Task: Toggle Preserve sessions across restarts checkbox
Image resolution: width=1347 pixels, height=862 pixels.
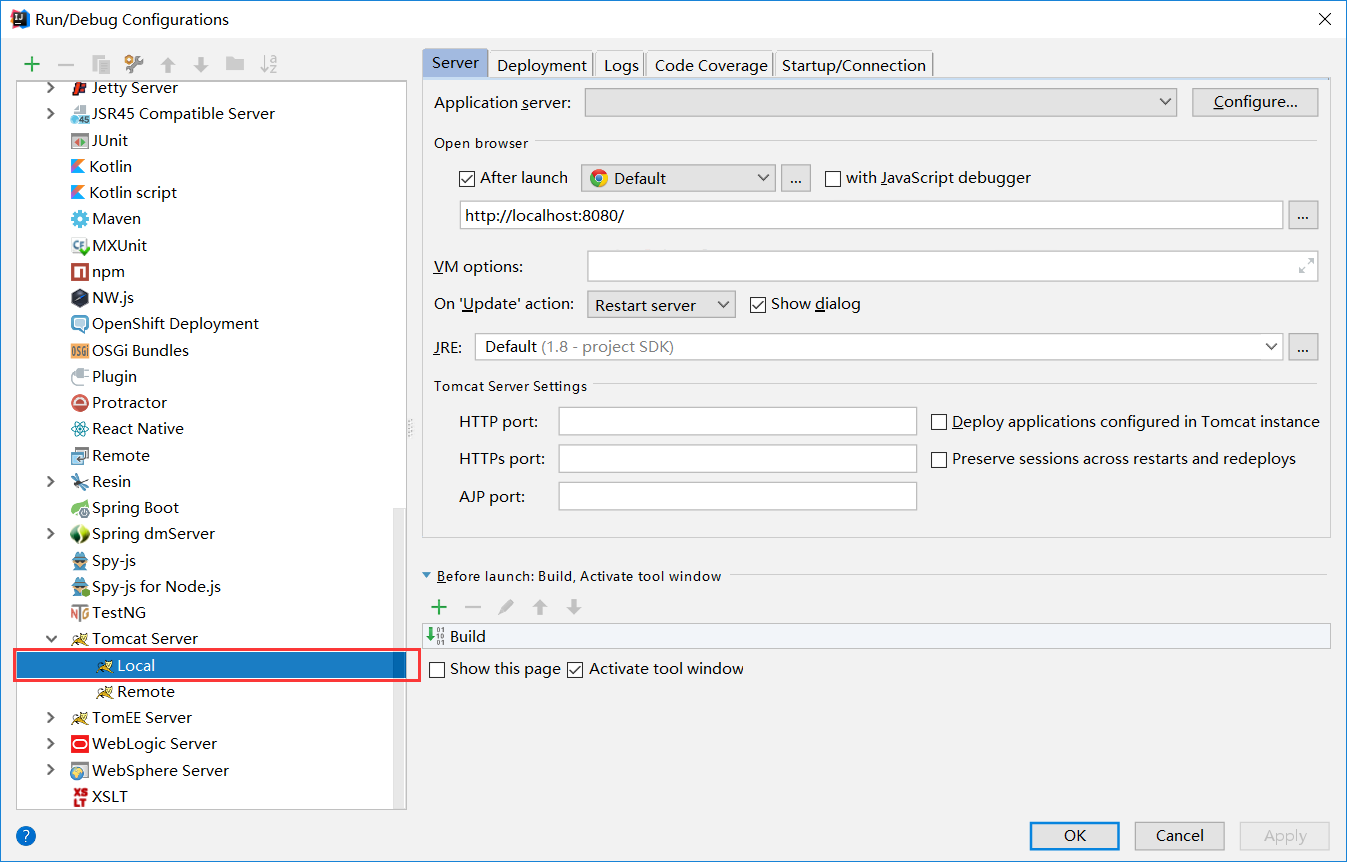Action: point(939,460)
